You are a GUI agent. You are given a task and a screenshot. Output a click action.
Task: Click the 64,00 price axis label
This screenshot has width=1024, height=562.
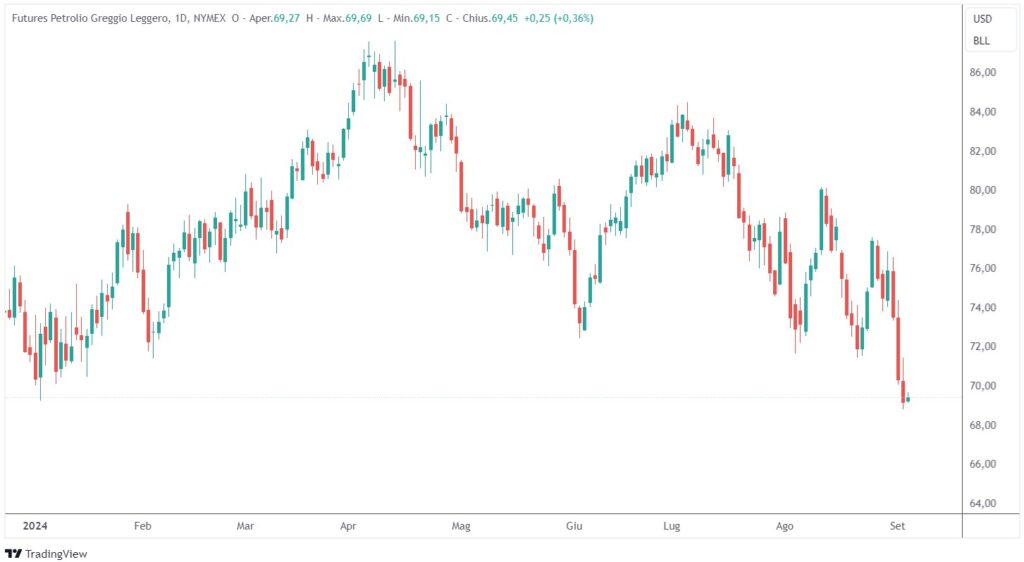click(x=981, y=503)
